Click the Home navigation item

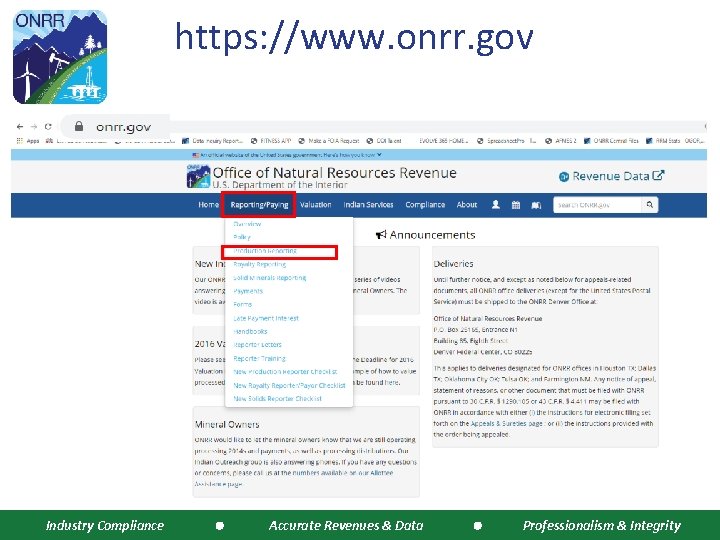tap(208, 205)
